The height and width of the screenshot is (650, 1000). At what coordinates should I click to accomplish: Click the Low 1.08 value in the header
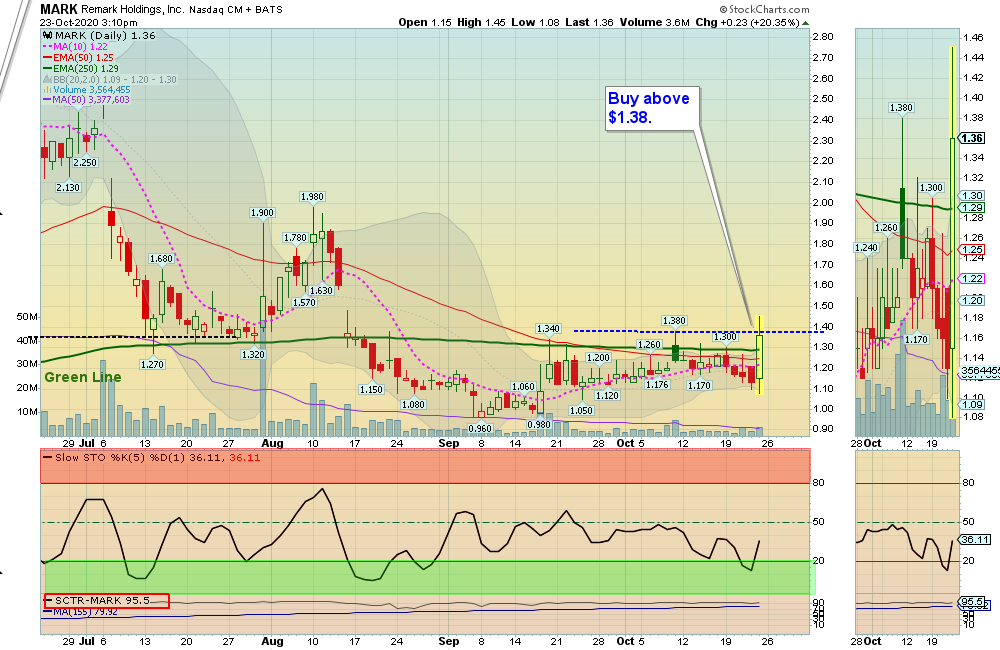pos(535,22)
